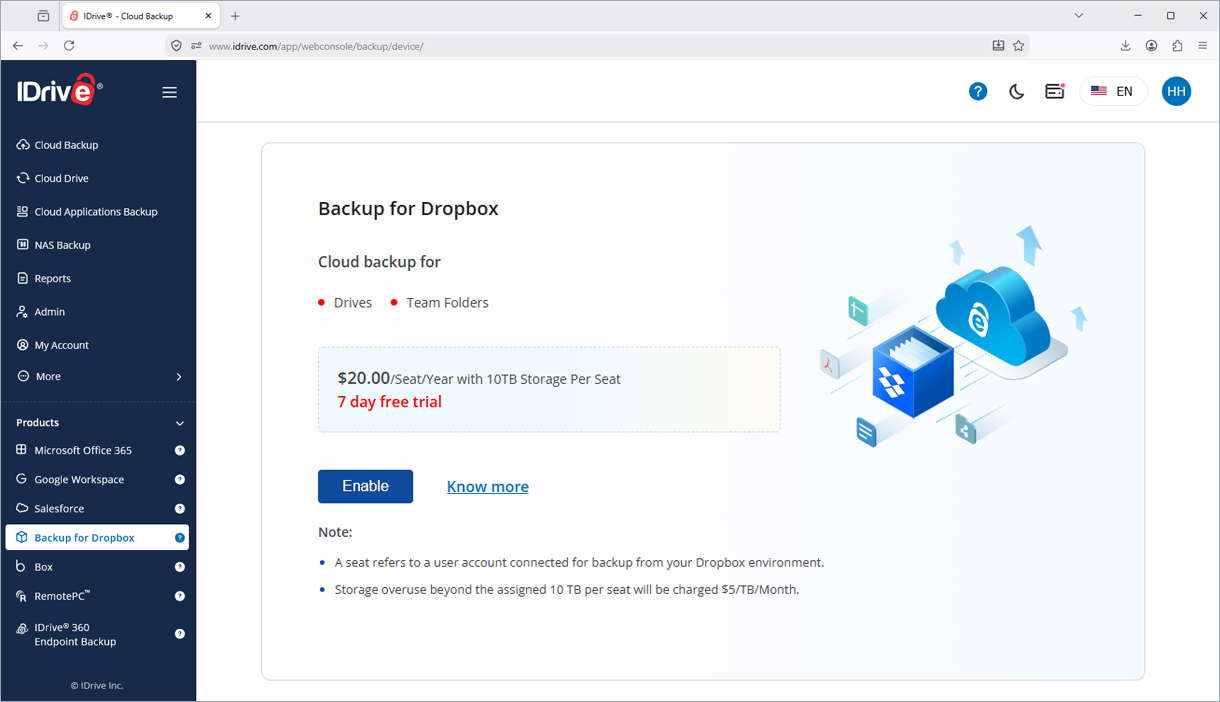This screenshot has width=1220, height=702.
Task: Select the IDrive Cloud Backup tab
Action: pos(141,16)
